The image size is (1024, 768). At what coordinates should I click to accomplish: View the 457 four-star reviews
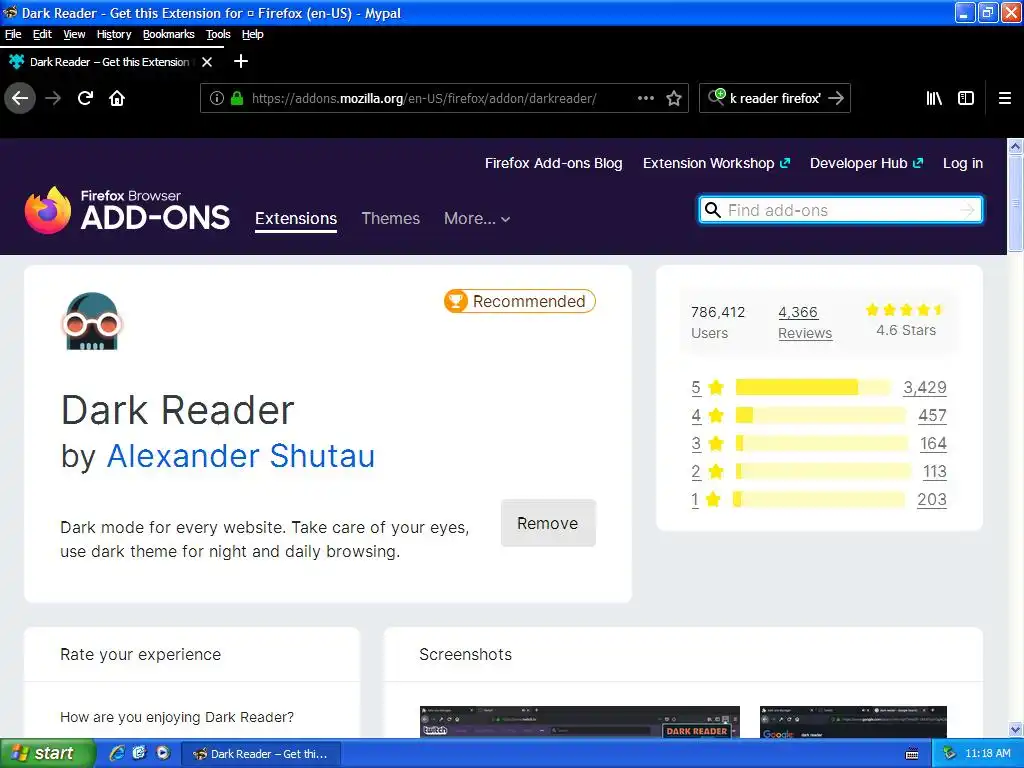(932, 415)
